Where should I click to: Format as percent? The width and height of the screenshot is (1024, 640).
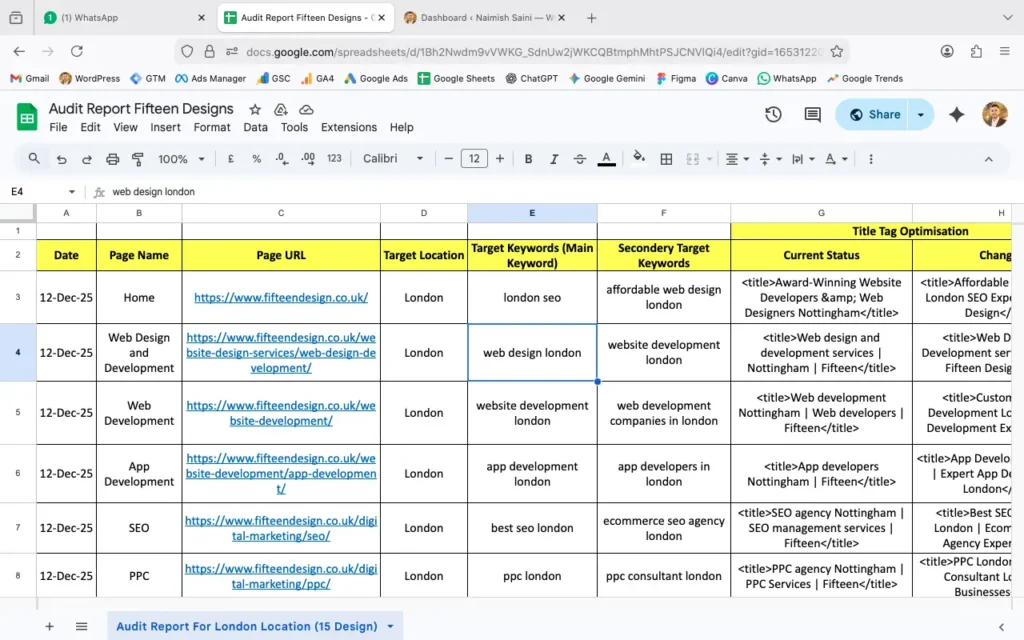pyautogui.click(x=257, y=159)
